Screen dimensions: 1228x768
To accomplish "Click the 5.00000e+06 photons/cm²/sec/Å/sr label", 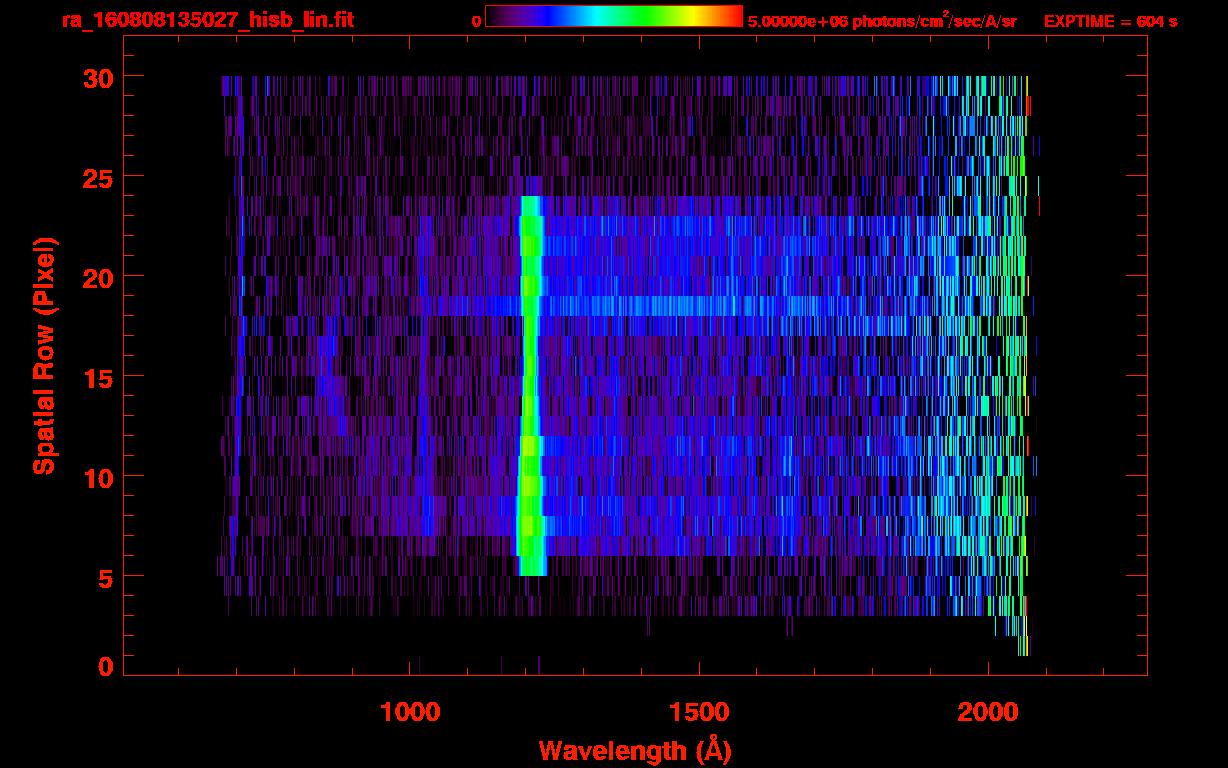I will pyautogui.click(x=882, y=20).
